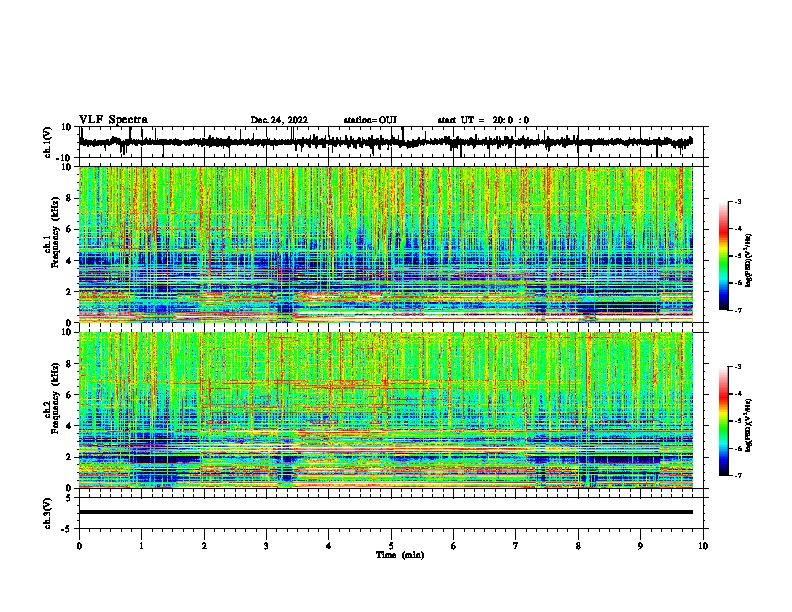Image resolution: width=792 pixels, height=612 pixels.
Task: Click time axis tick label "9"
Action: click(640, 546)
